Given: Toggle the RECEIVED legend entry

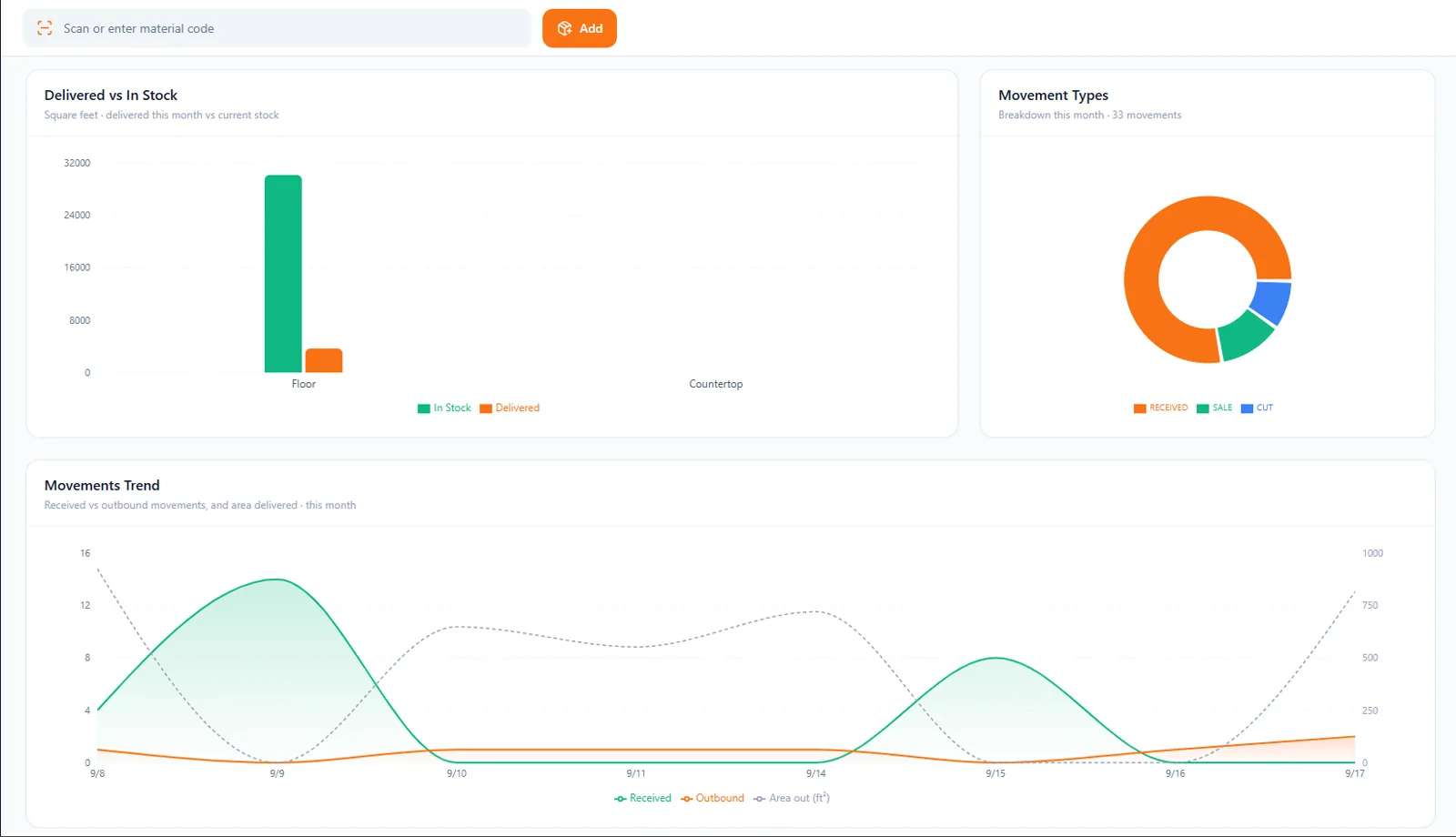Looking at the screenshot, I should click(1160, 408).
